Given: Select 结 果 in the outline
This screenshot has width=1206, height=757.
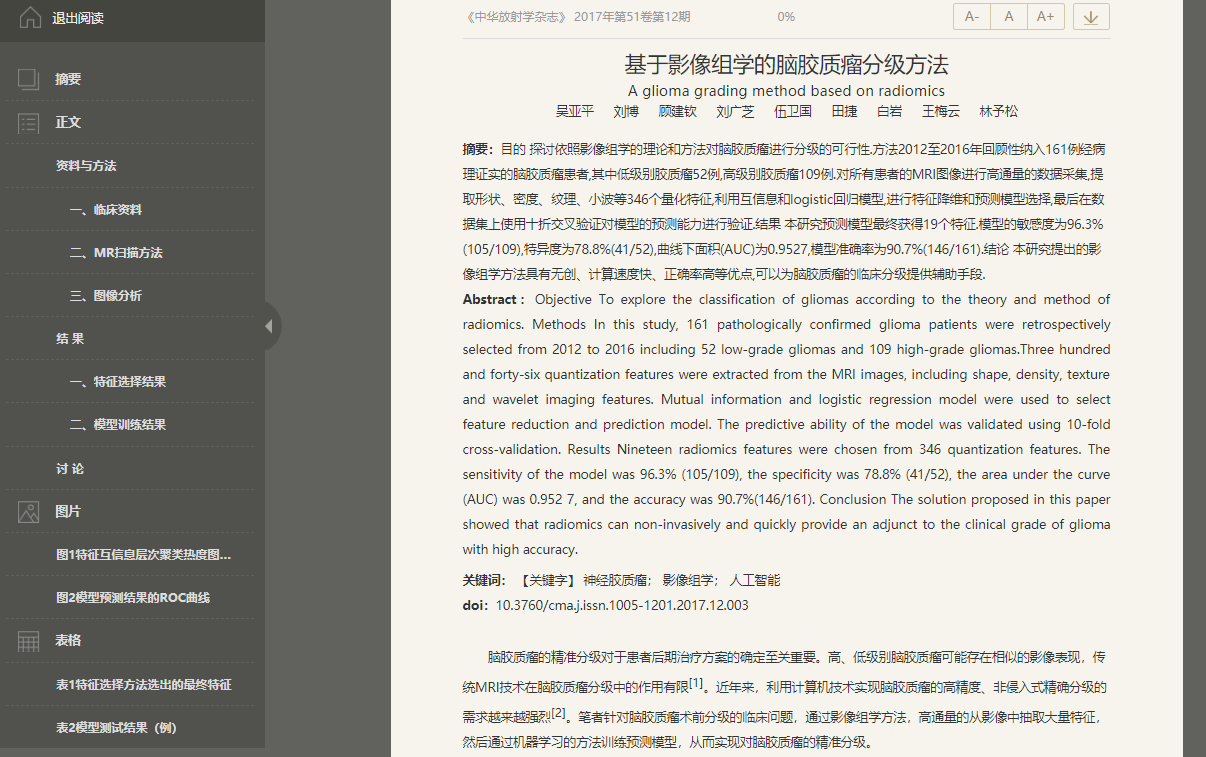Looking at the screenshot, I should [70, 339].
